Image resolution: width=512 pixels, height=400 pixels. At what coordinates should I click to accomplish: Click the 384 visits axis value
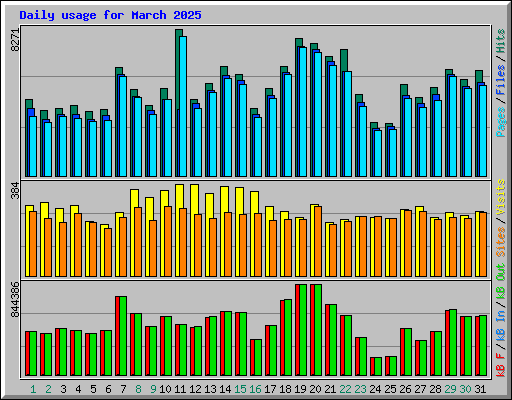coord(15,190)
